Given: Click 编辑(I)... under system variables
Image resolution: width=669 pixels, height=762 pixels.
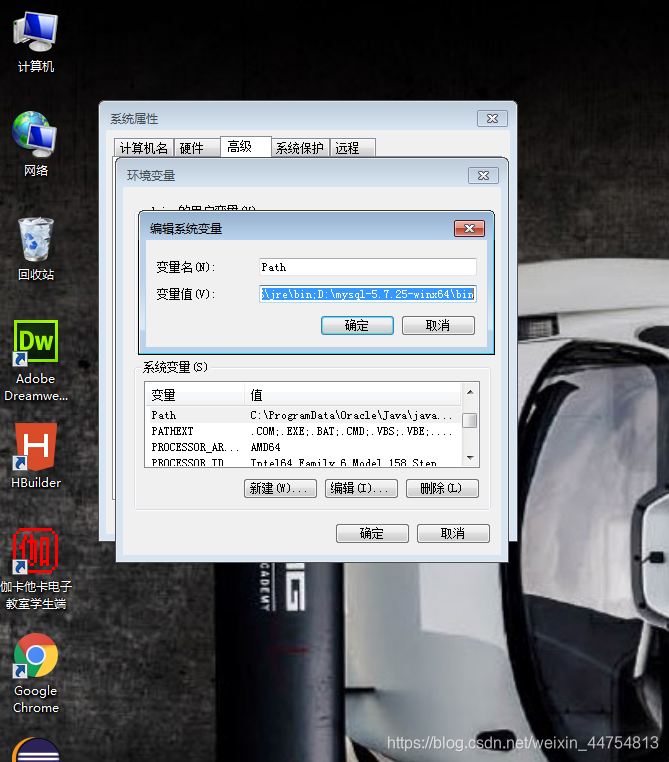Looking at the screenshot, I should click(x=361, y=488).
